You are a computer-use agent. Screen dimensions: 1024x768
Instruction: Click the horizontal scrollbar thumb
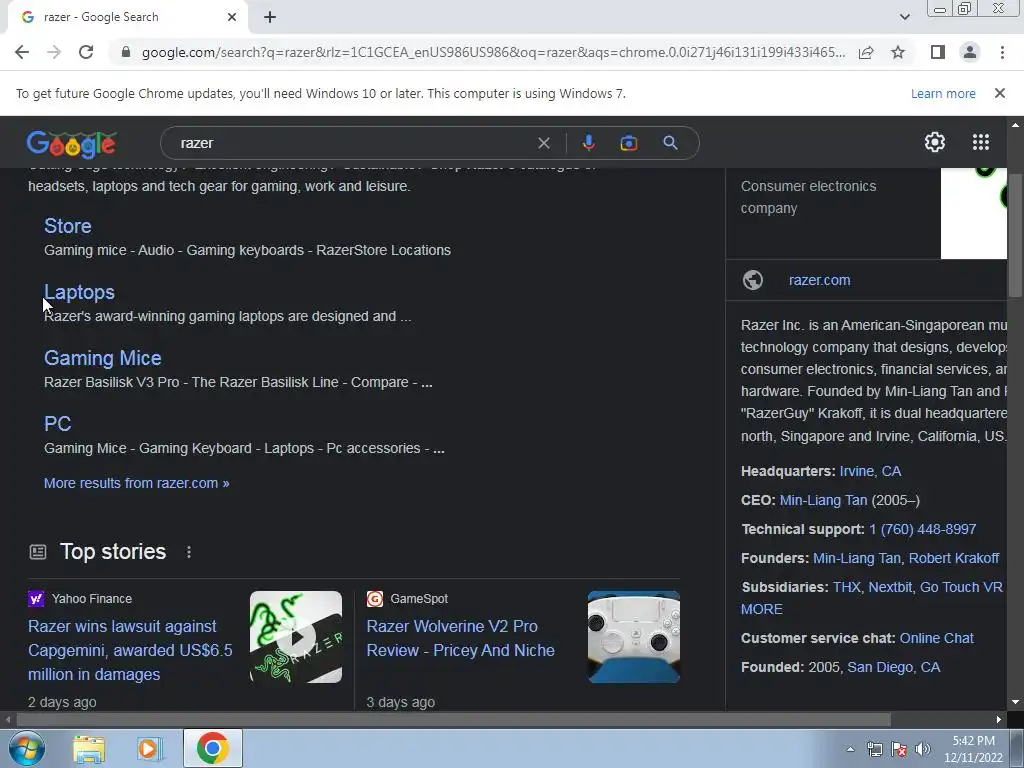(453, 719)
